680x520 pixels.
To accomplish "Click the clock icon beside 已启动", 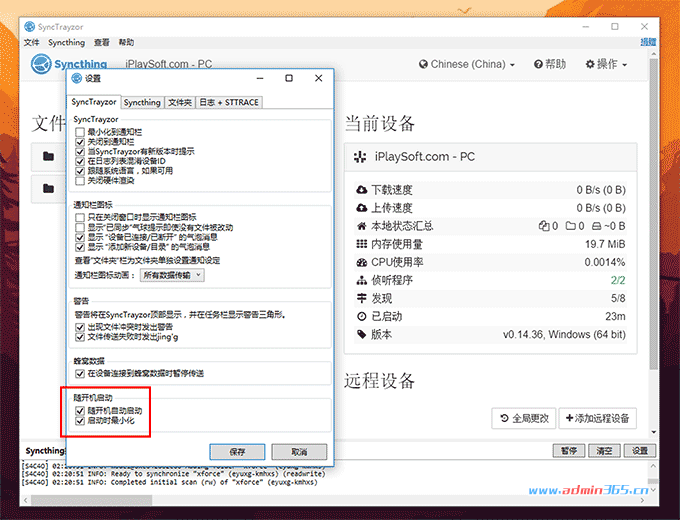I will point(362,317).
